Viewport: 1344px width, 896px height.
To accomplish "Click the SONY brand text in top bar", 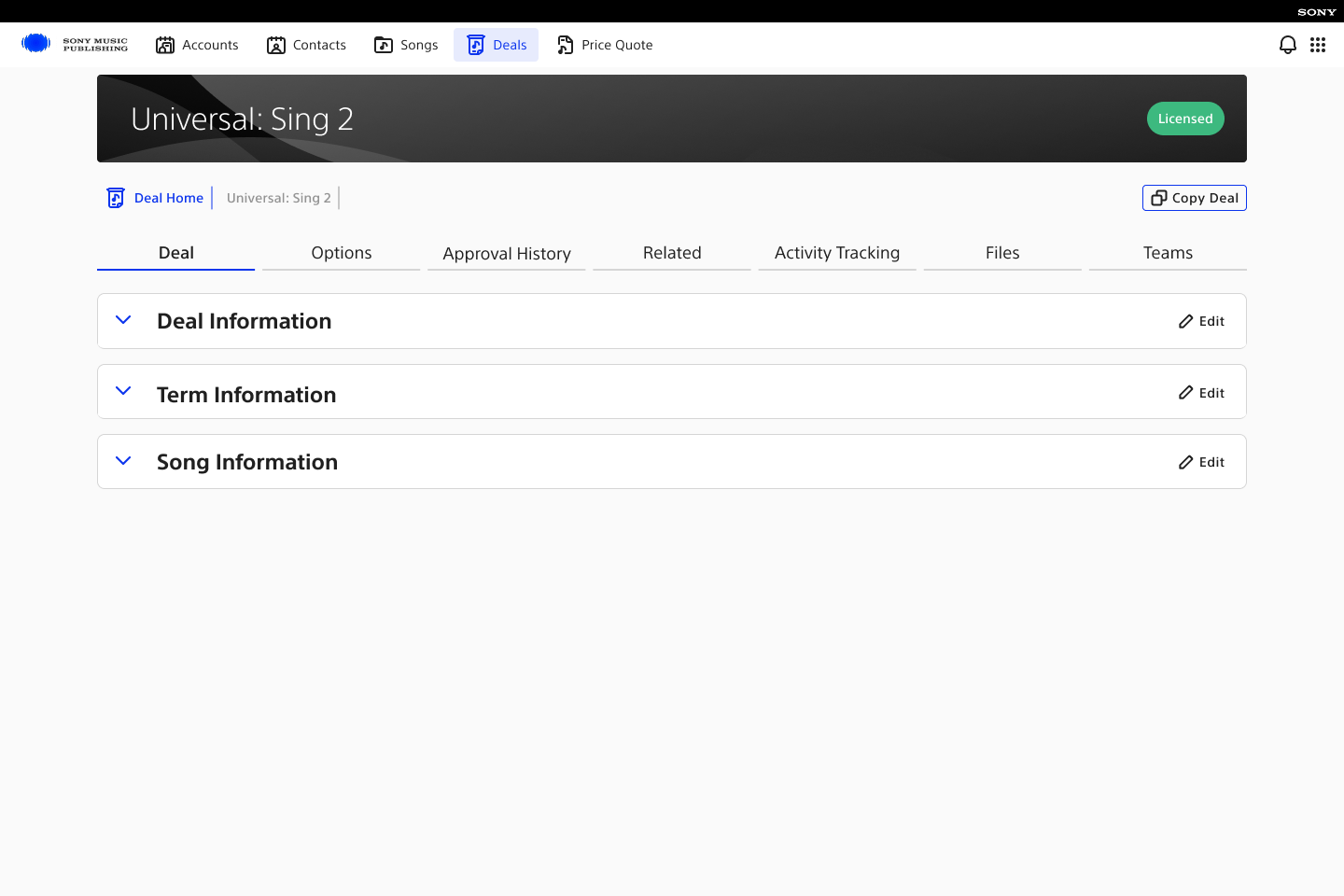I will [x=1317, y=12].
